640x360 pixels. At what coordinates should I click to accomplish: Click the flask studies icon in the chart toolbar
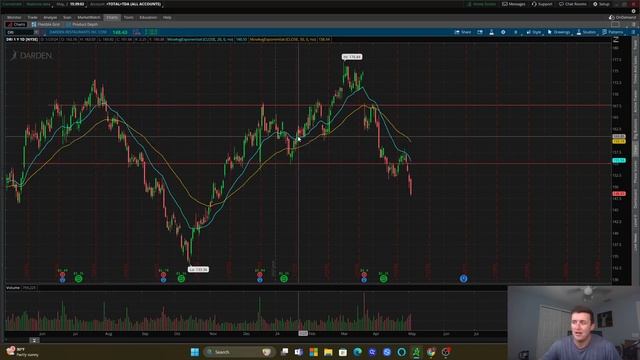[x=491, y=32]
